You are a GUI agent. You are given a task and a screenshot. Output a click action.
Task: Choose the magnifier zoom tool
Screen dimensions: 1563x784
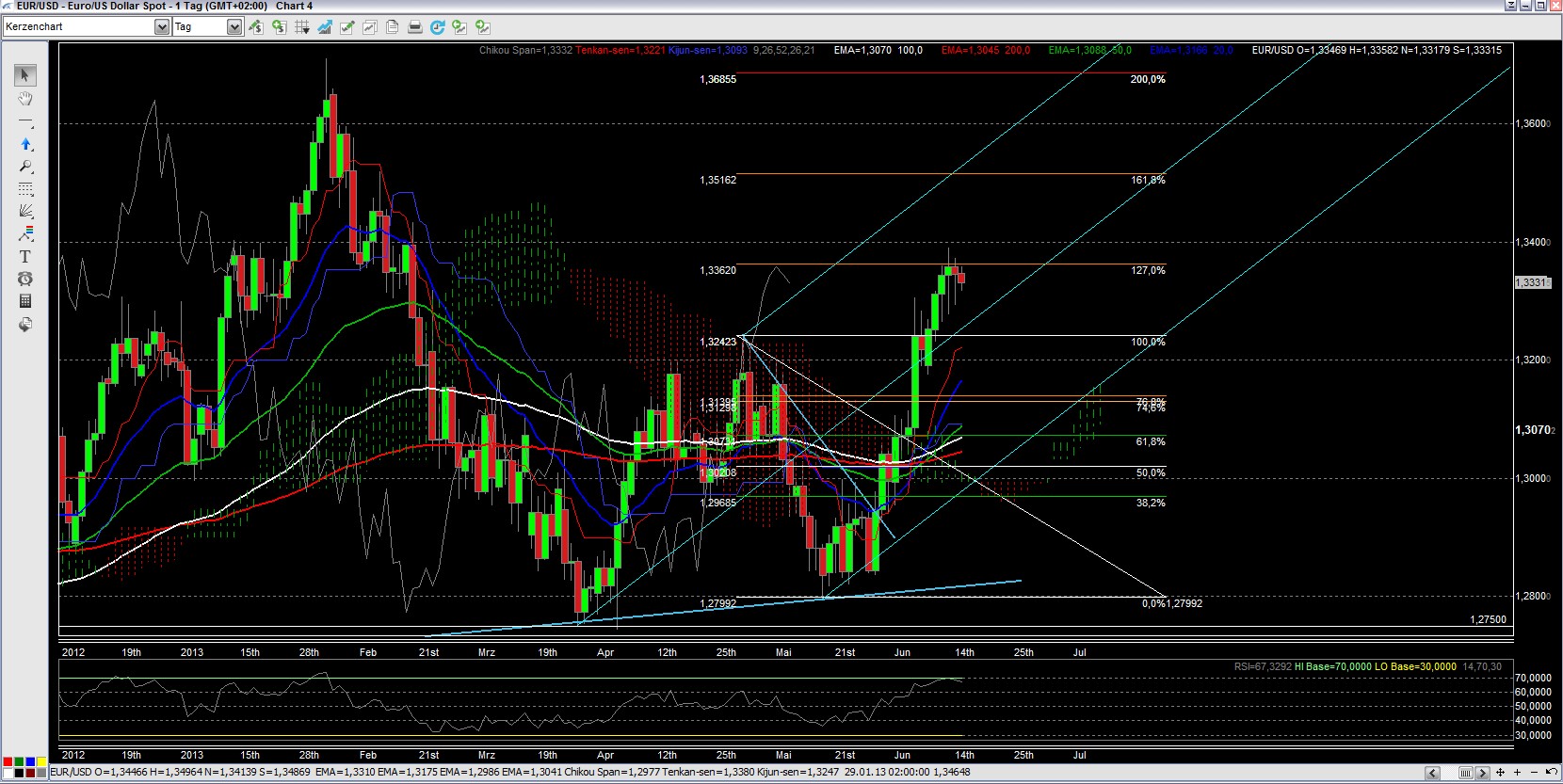click(x=25, y=167)
